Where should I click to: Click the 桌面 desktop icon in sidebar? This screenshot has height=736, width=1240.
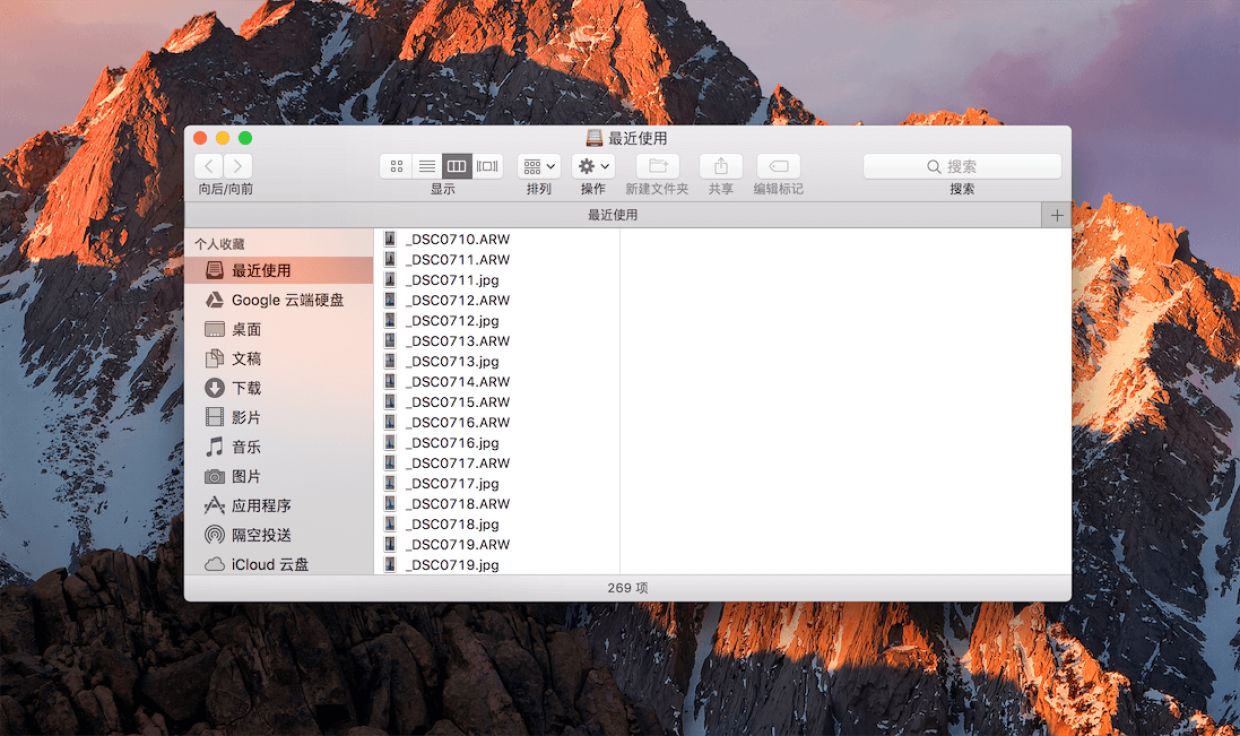[214, 329]
